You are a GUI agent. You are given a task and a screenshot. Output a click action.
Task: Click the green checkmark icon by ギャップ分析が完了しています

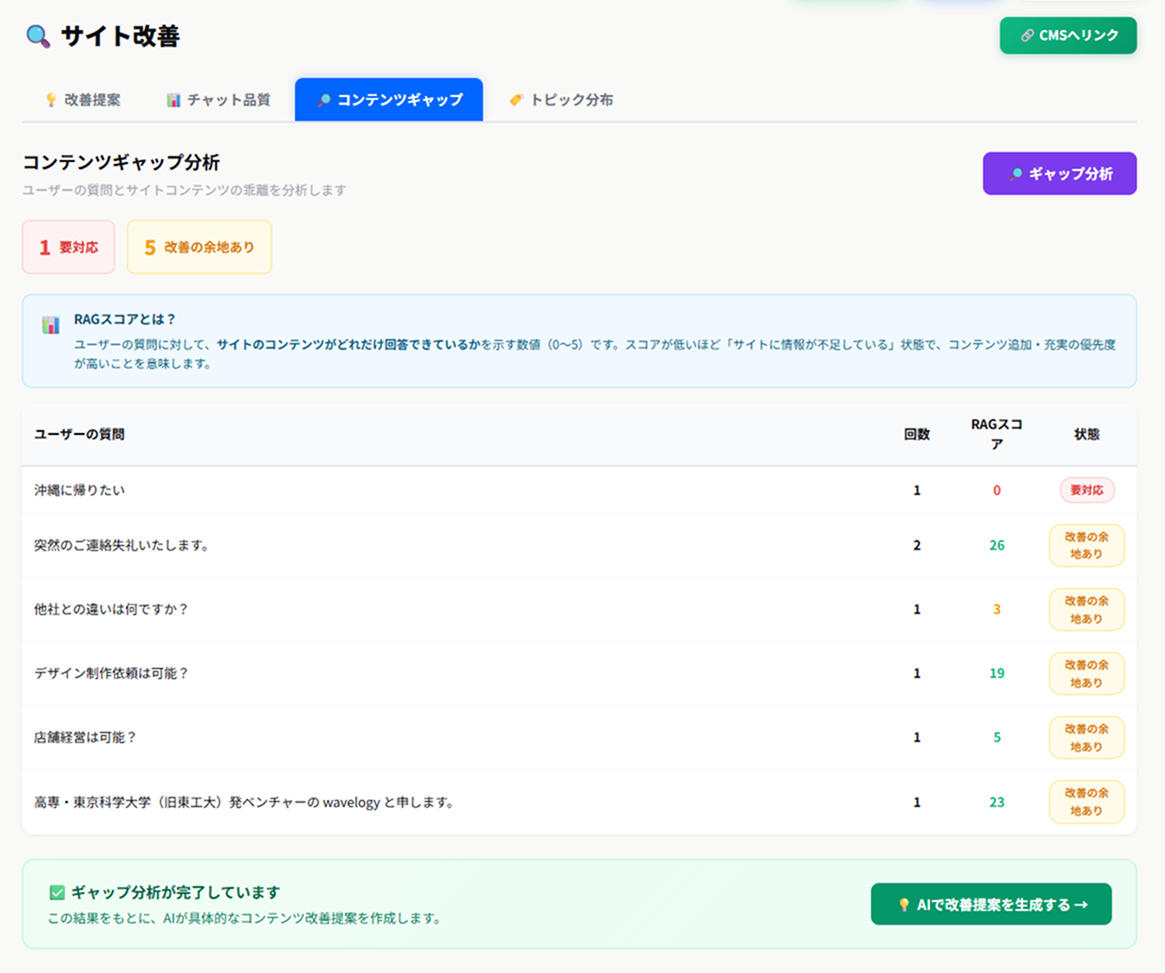[x=56, y=892]
